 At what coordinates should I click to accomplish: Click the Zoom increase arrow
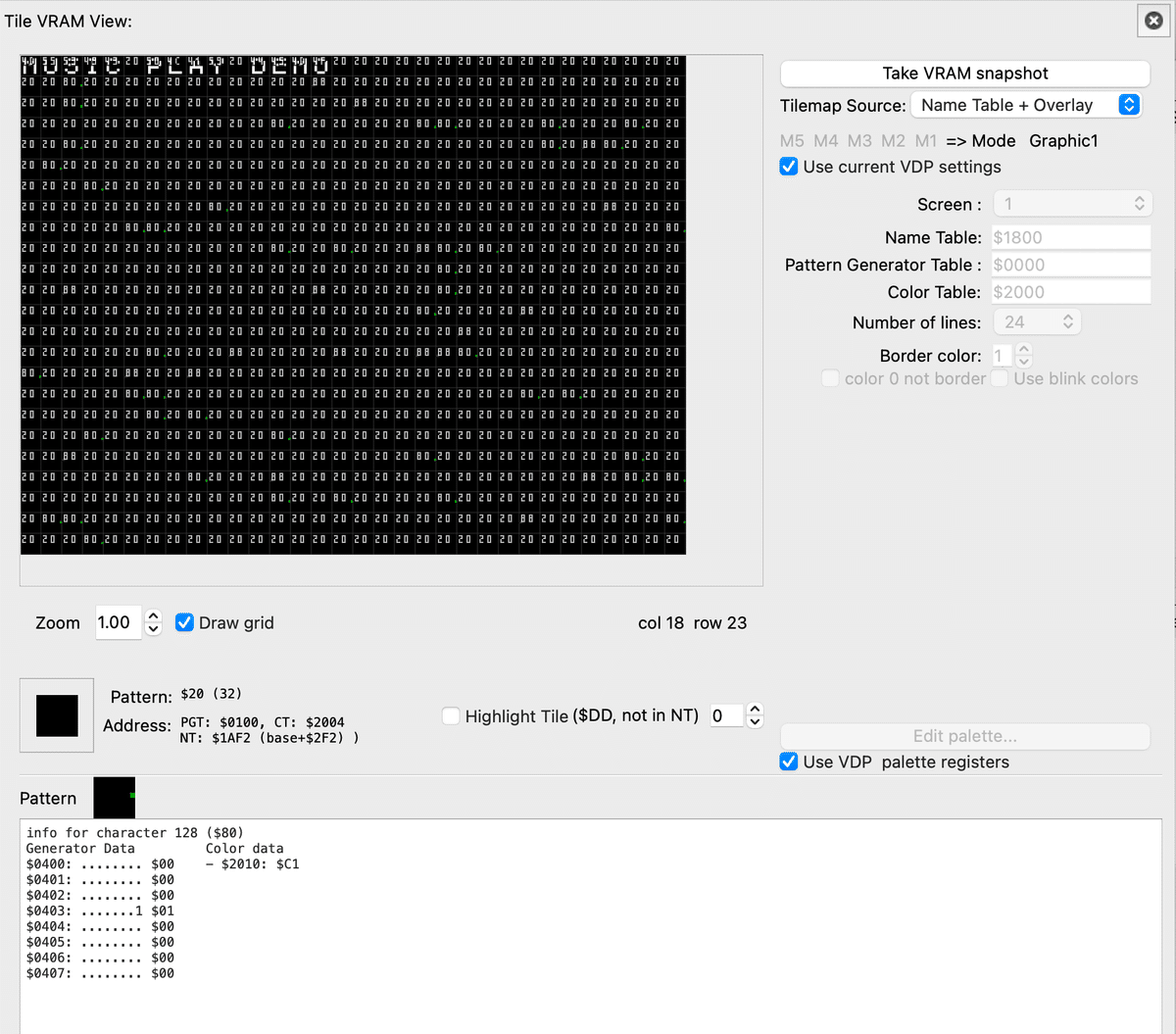point(153,616)
